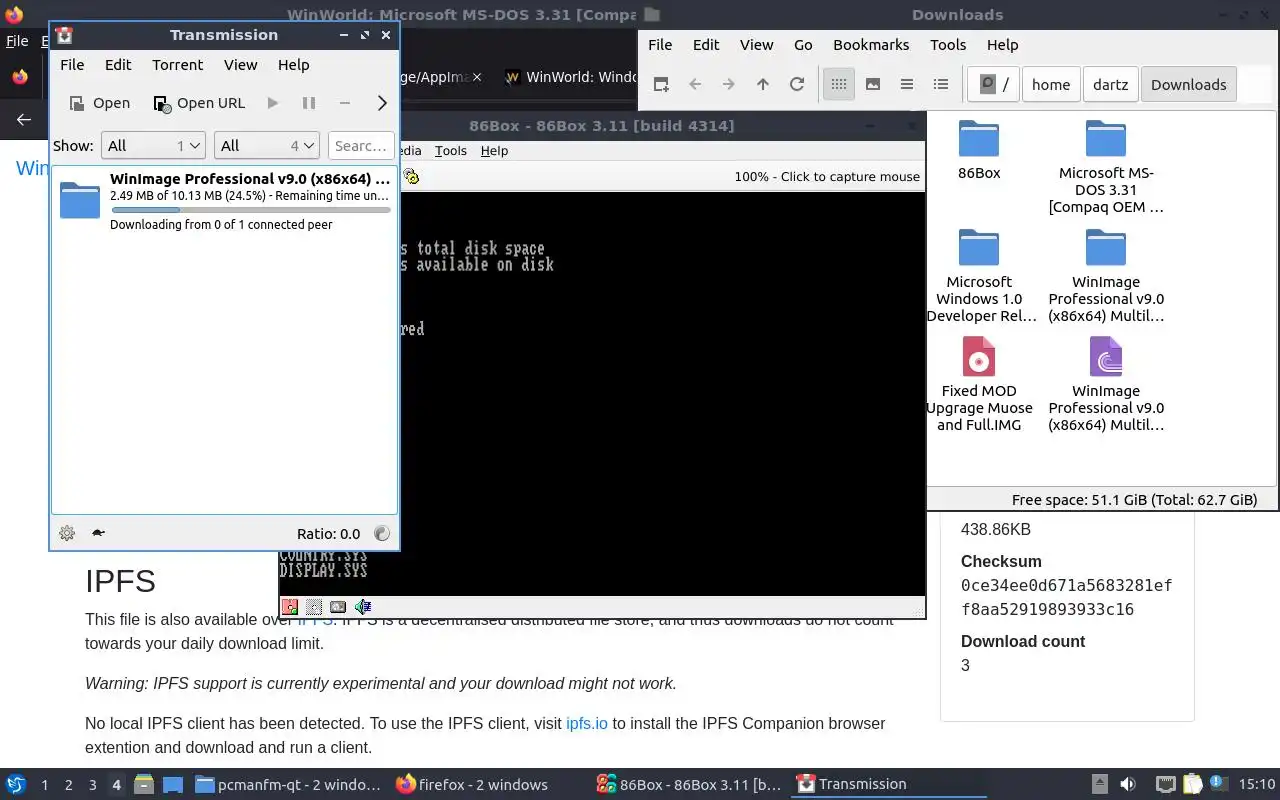Click the WinImage torrent progress bar
The height and width of the screenshot is (800, 1280).
tap(250, 210)
